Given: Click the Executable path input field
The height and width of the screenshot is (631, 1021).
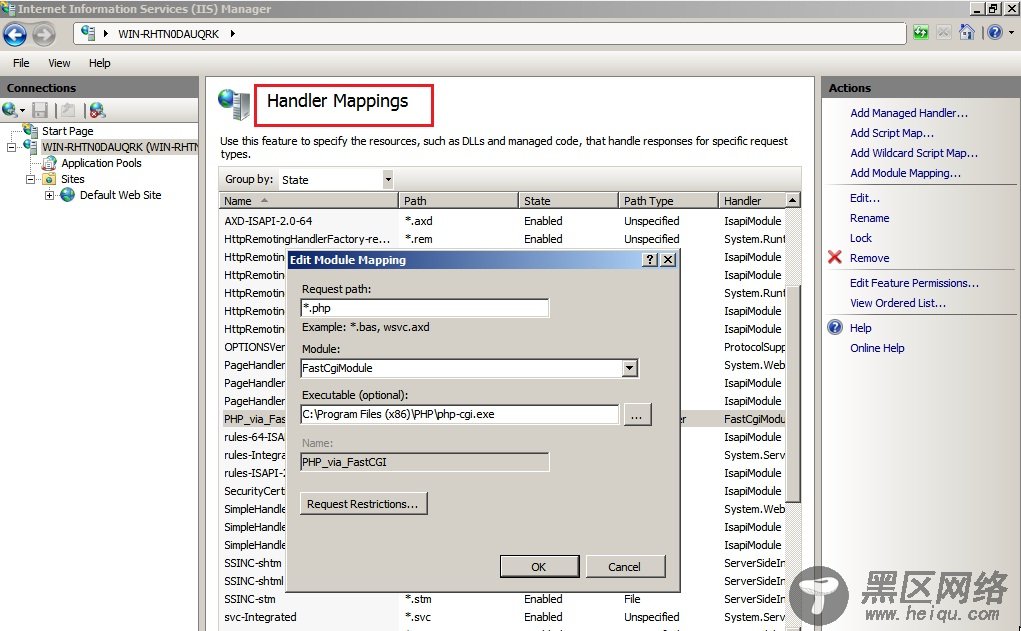Looking at the screenshot, I should 460,414.
